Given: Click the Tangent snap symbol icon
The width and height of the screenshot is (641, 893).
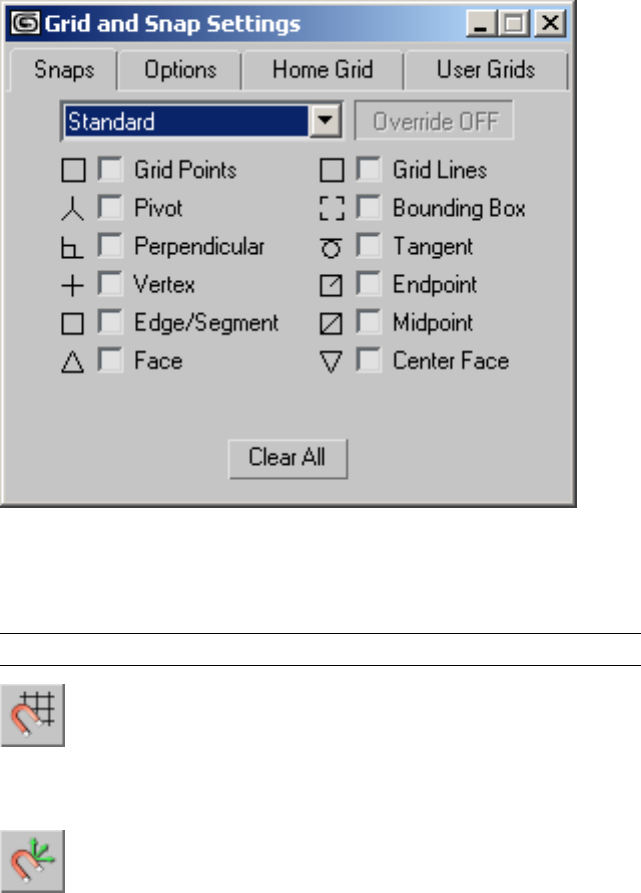Looking at the screenshot, I should coord(331,247).
